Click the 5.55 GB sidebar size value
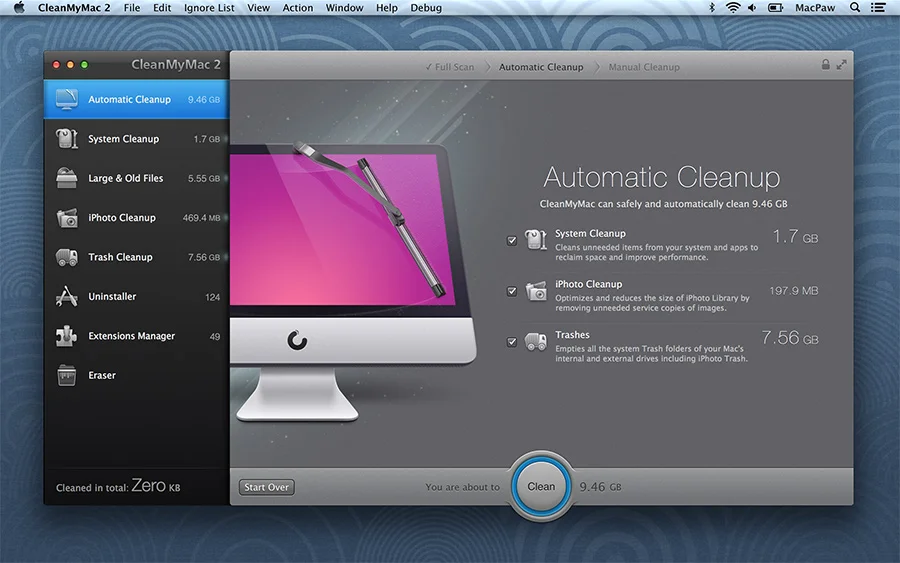 (204, 178)
